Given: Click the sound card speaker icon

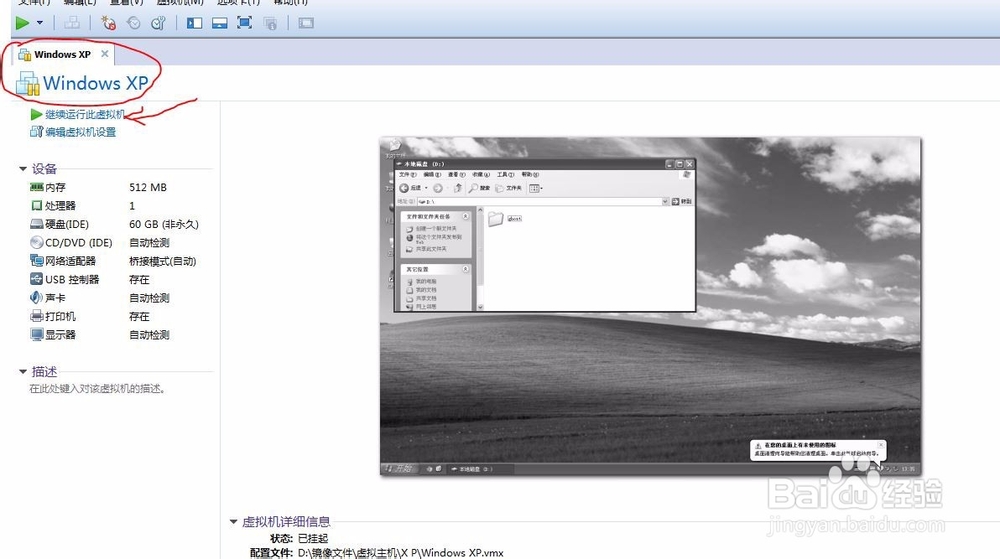Looking at the screenshot, I should (36, 298).
